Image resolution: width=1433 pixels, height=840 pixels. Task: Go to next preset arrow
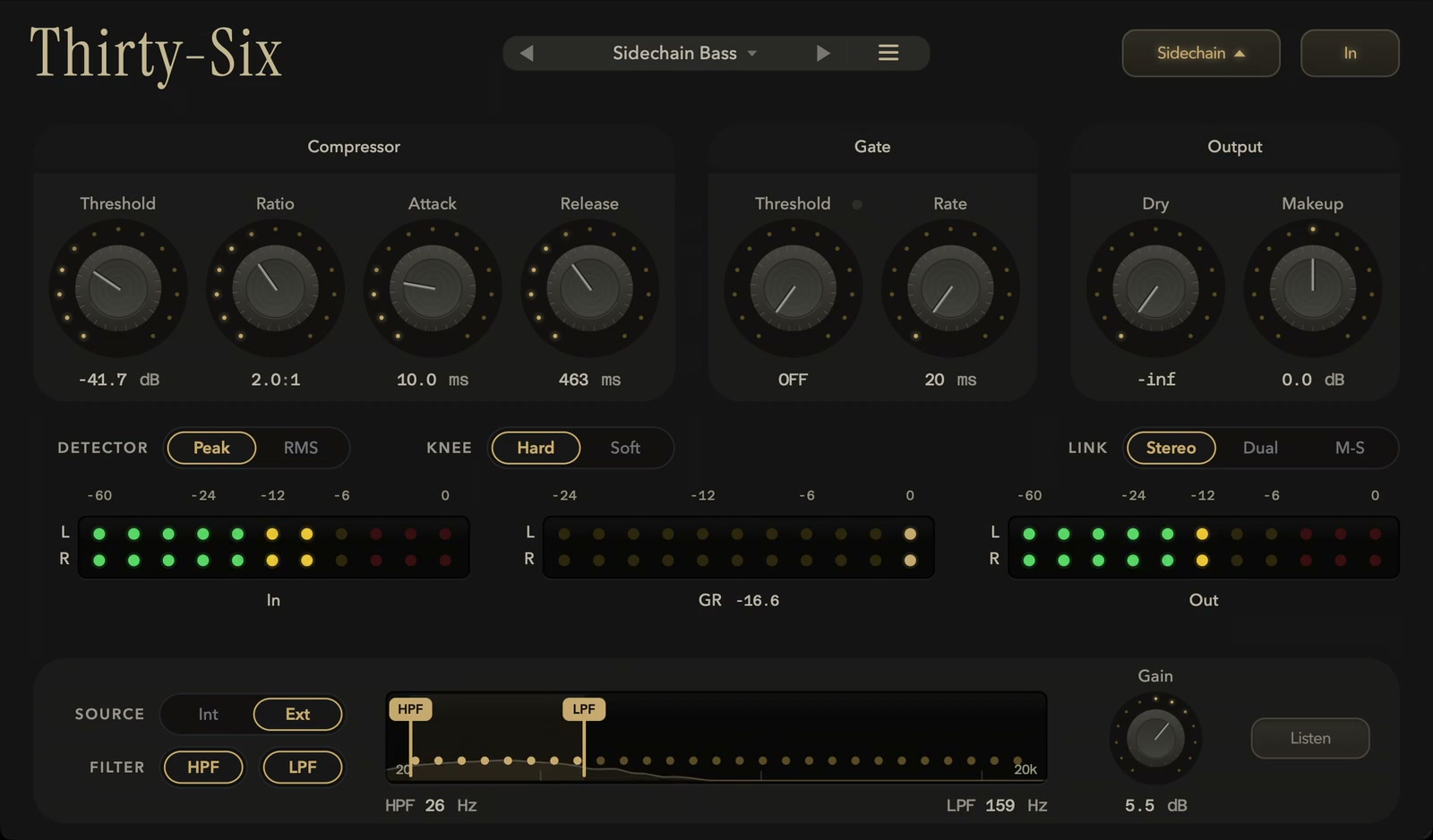click(823, 54)
